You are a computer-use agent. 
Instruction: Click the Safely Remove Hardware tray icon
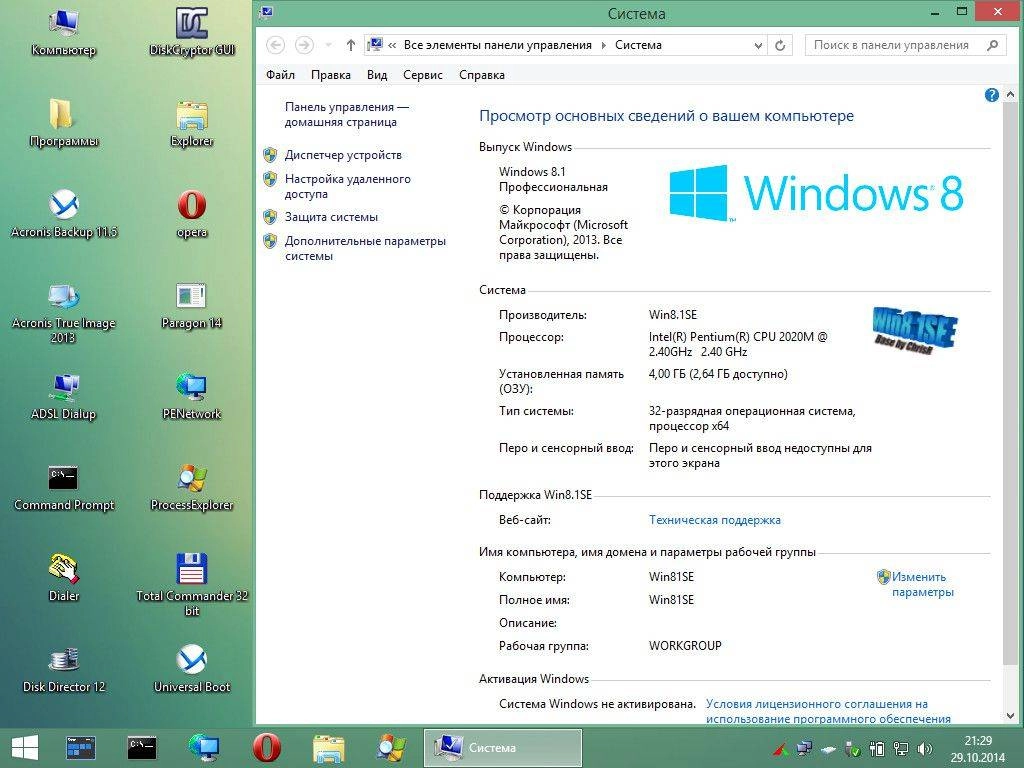click(x=853, y=749)
